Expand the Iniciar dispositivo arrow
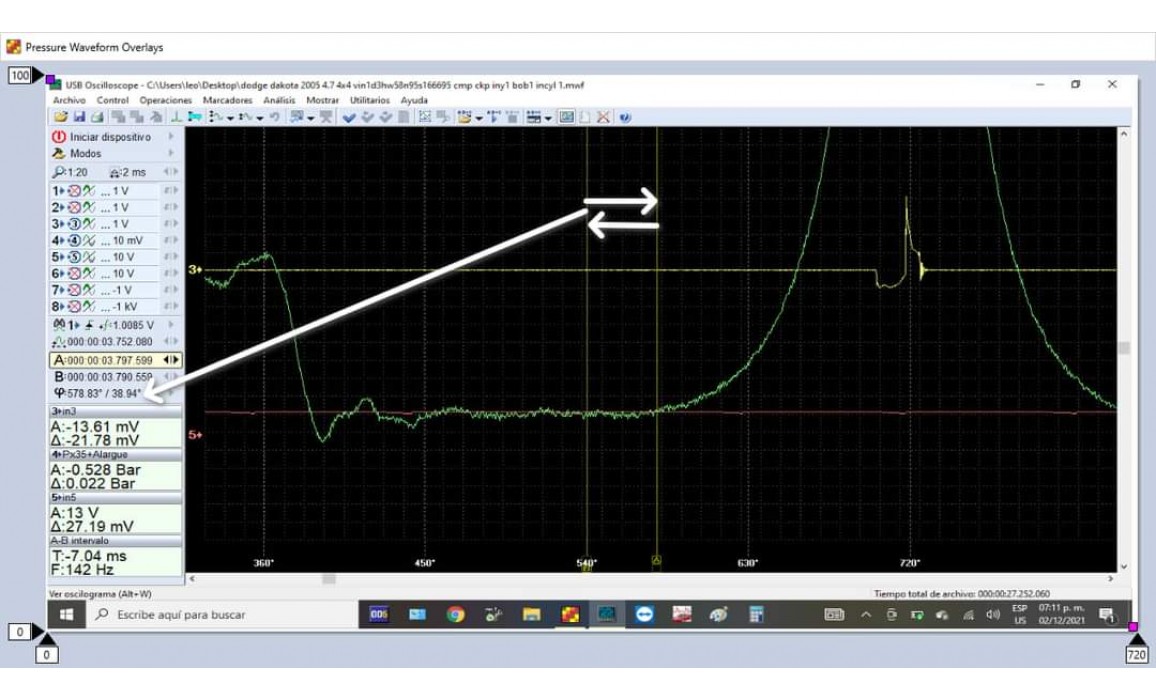This screenshot has height=700, width=1156. 171,136
